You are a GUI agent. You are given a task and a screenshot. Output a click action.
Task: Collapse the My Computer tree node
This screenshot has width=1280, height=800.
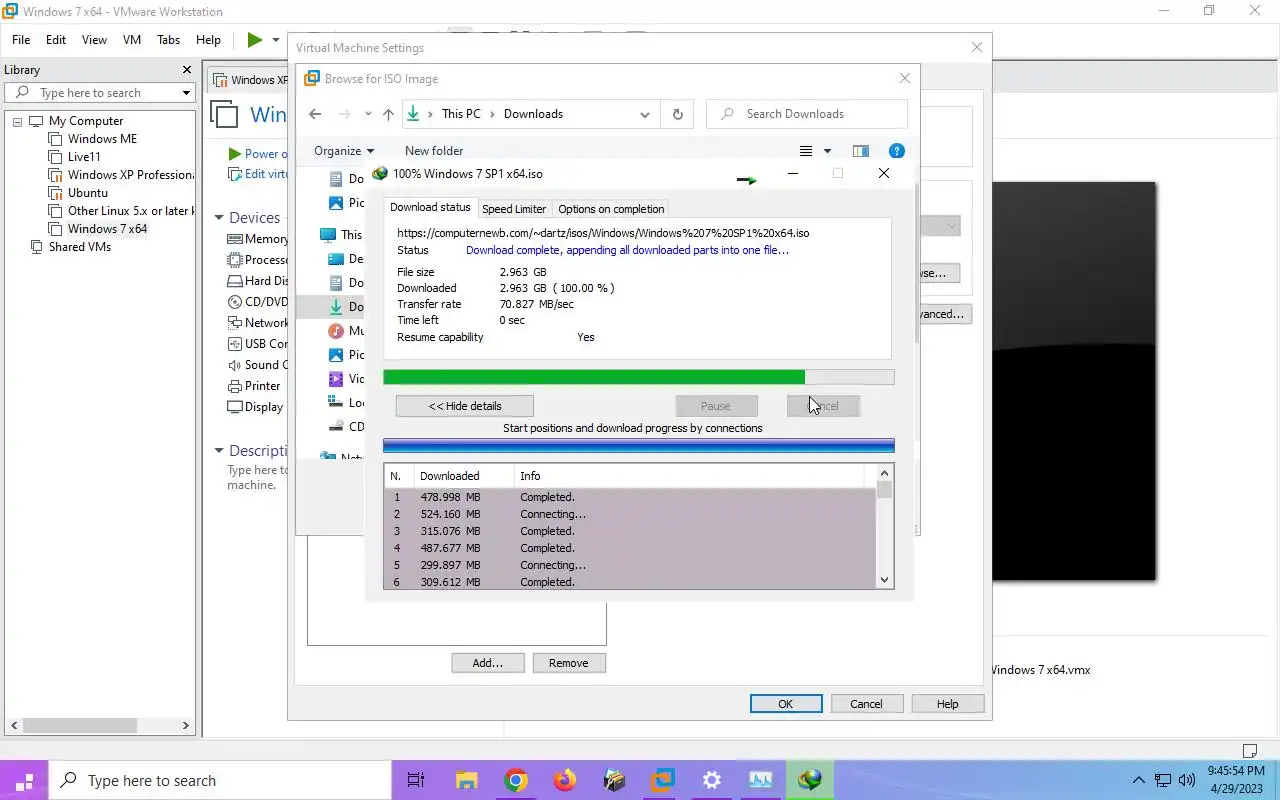point(17,121)
